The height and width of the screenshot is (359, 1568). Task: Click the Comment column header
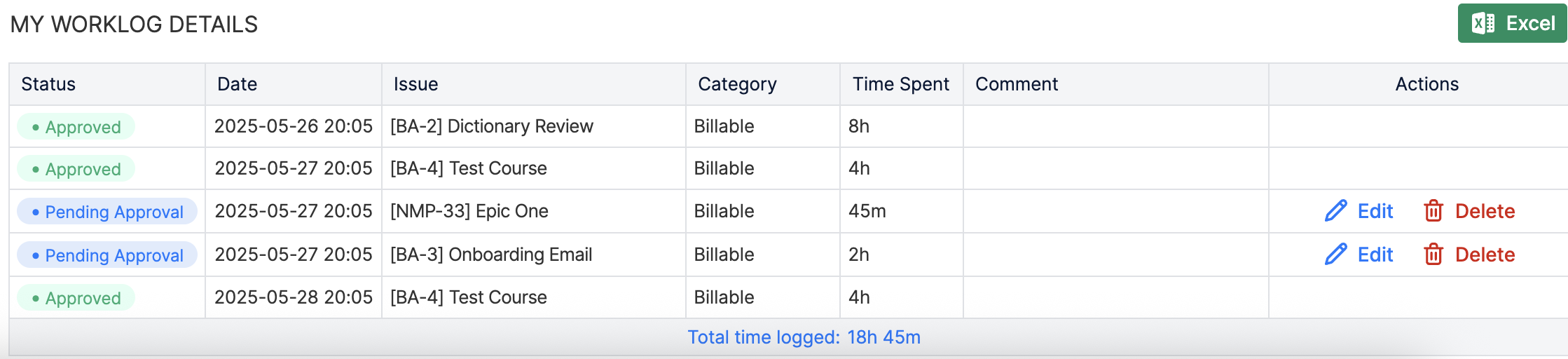tap(1017, 84)
